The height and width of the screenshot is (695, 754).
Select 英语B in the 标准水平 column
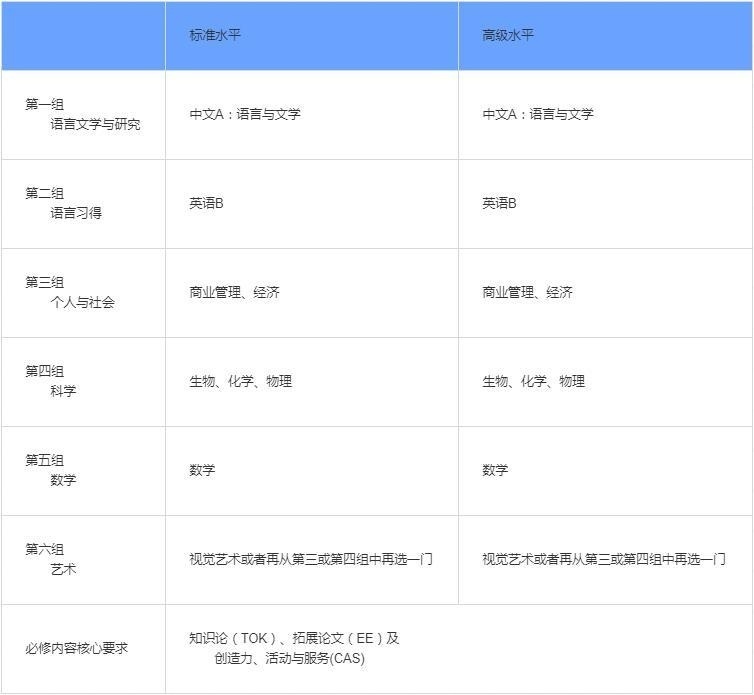coord(206,203)
